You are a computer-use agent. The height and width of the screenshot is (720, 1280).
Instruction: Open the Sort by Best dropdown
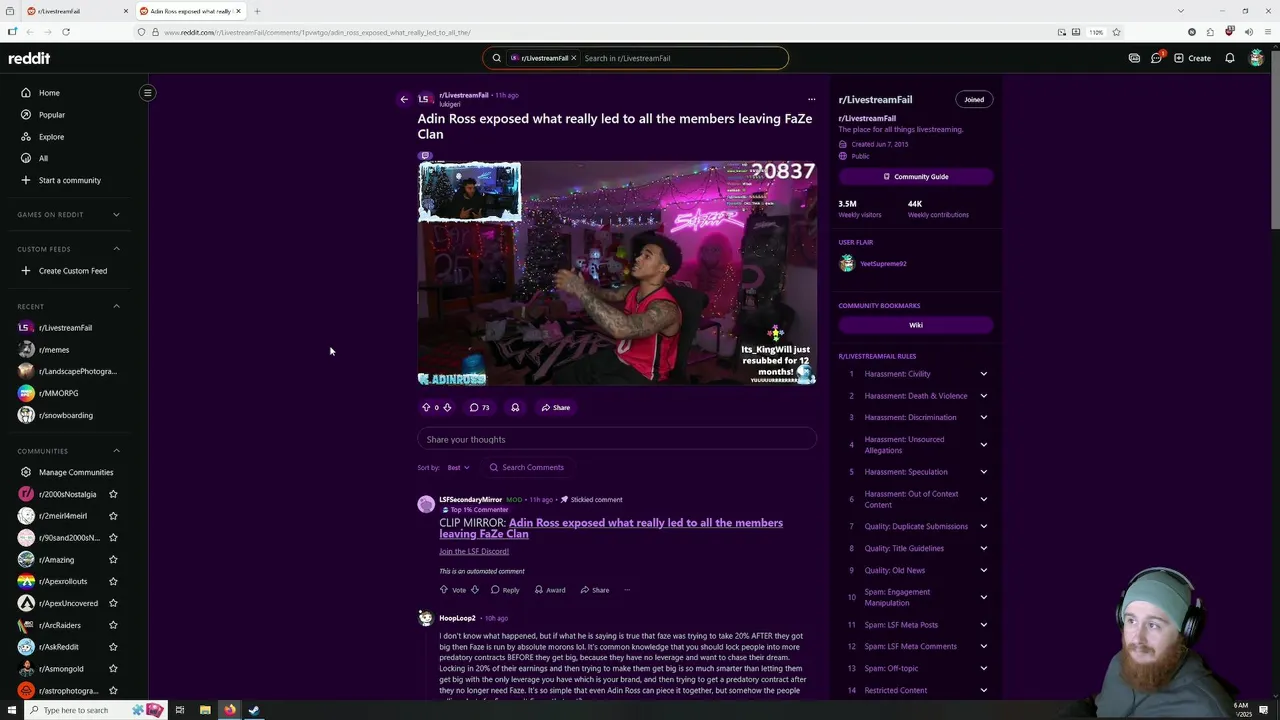point(458,467)
